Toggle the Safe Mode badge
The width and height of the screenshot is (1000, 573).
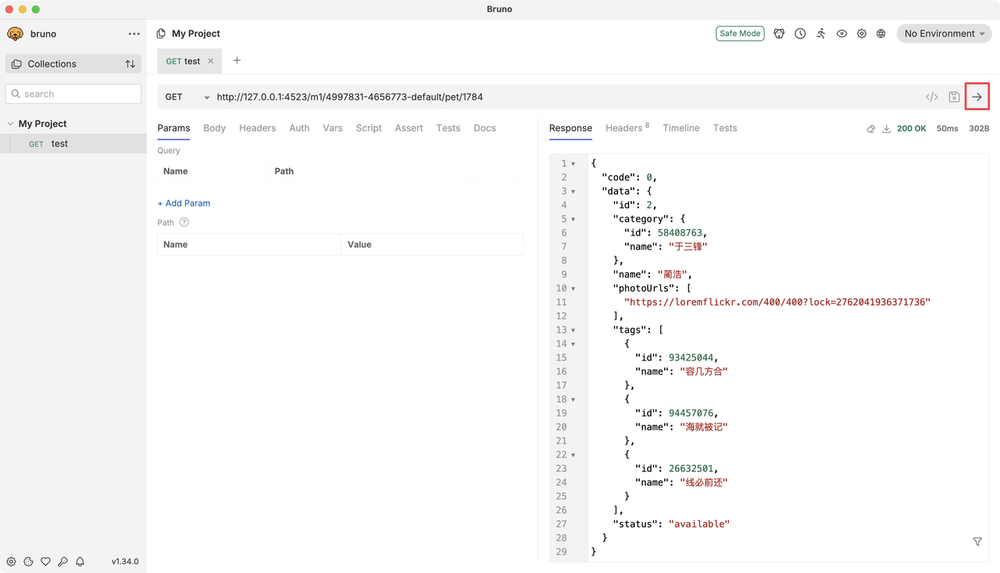(740, 34)
